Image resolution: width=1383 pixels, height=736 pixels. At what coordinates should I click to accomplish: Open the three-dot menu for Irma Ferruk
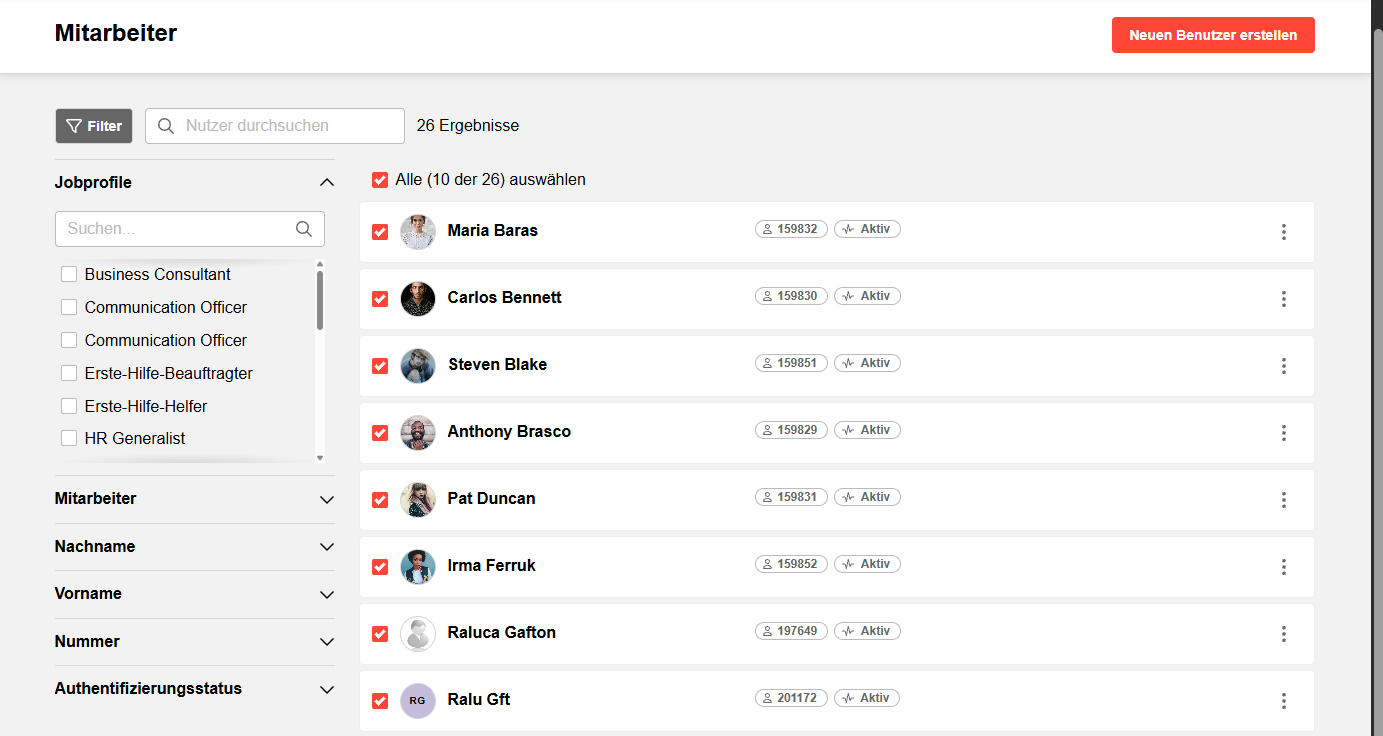(1284, 567)
